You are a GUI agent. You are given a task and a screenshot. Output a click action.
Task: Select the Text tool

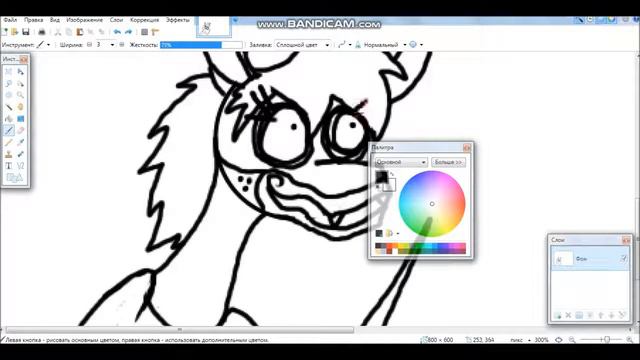point(9,166)
